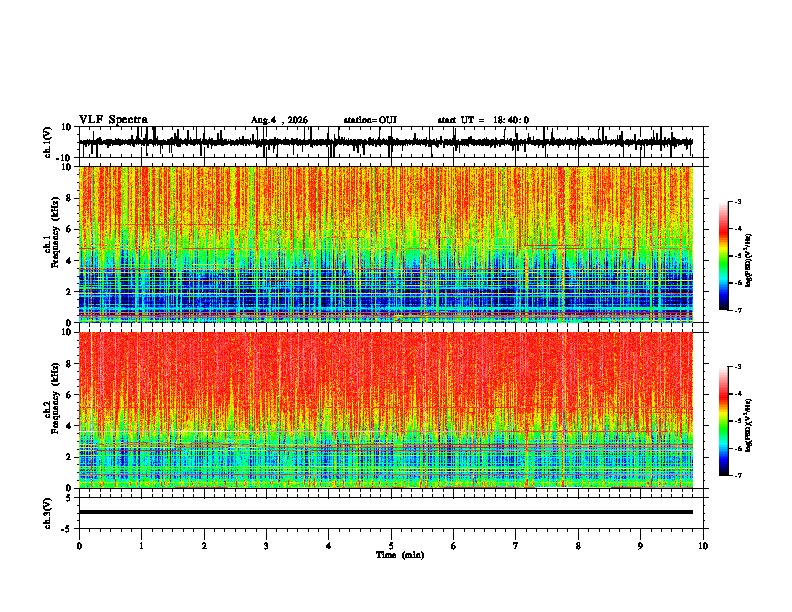Click the thick black ch.3 trace line
This screenshot has height=612, width=792.
(386, 512)
